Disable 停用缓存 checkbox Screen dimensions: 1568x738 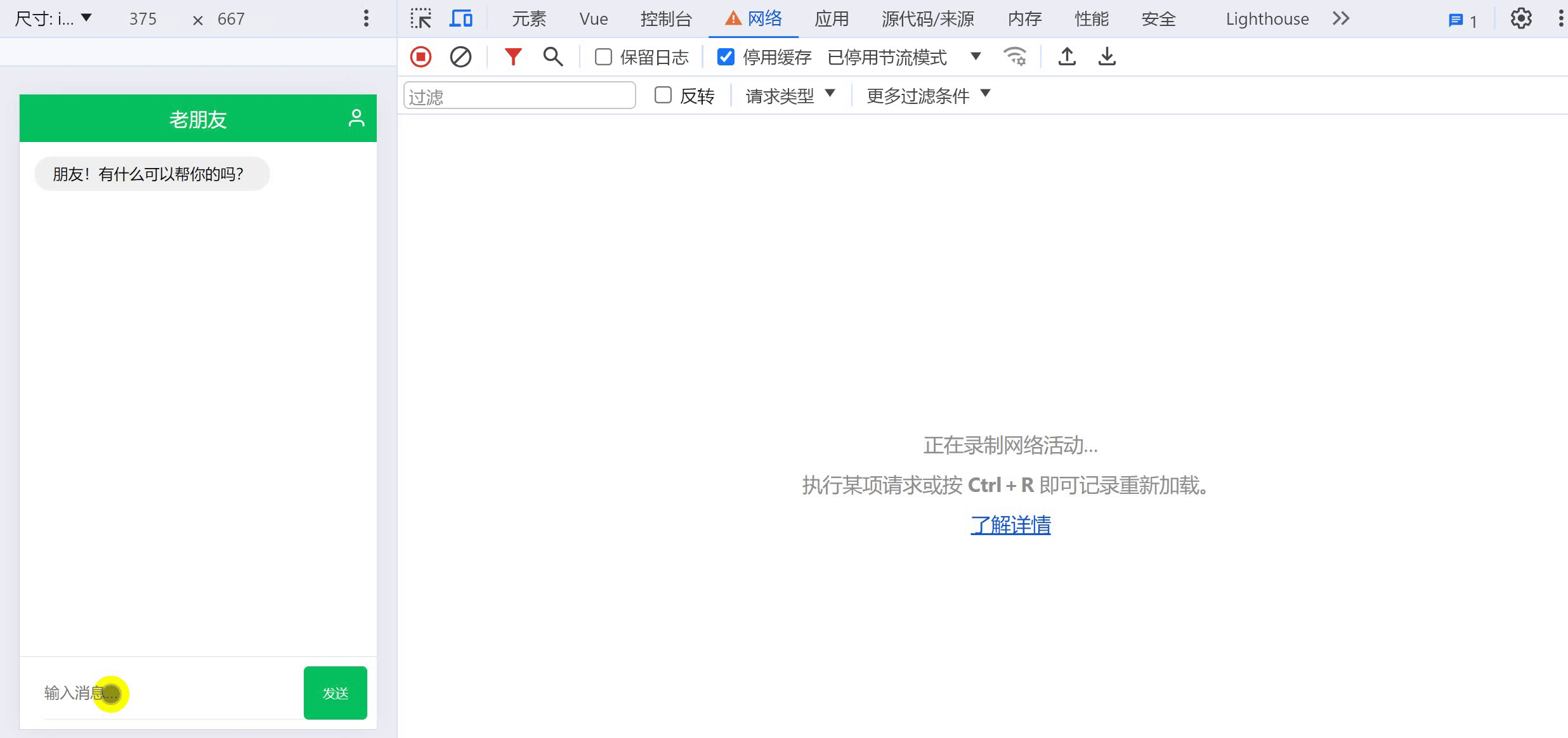[726, 56]
